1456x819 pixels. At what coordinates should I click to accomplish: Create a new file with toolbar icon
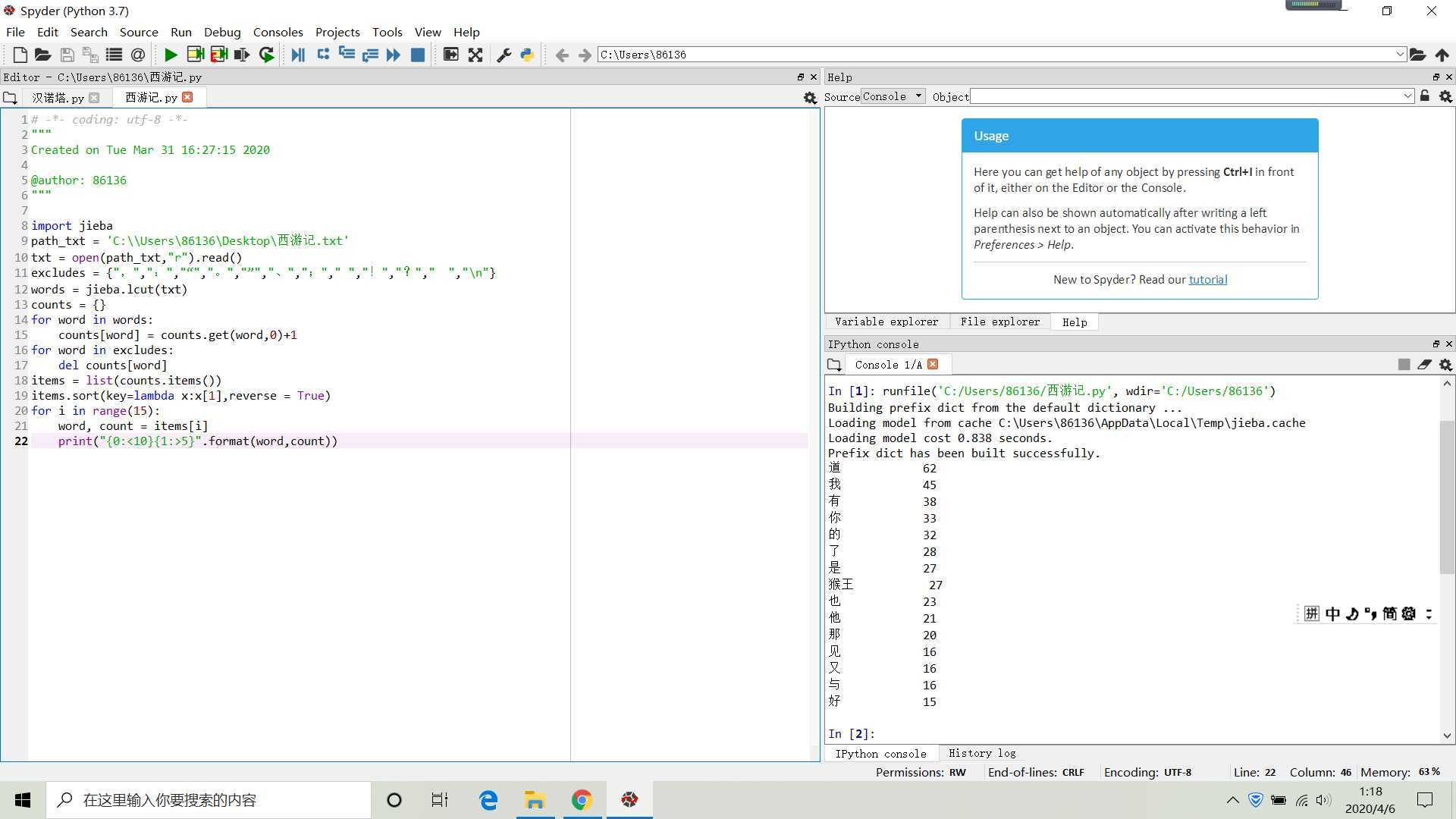20,55
